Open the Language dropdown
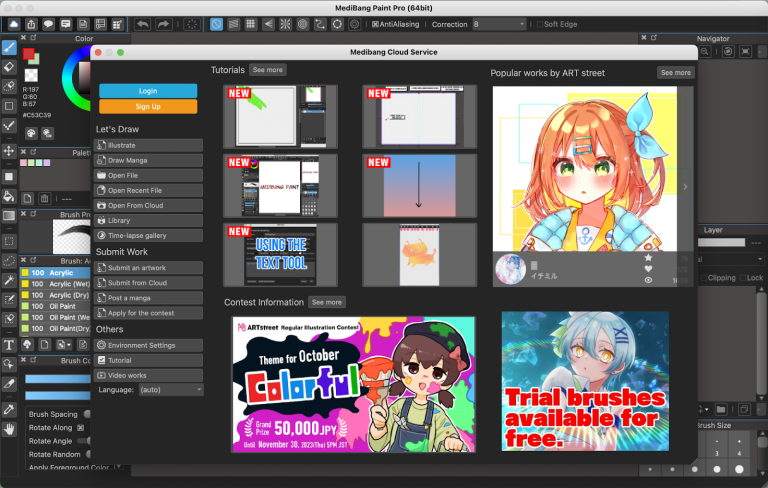The height and width of the screenshot is (488, 768). click(x=170, y=390)
